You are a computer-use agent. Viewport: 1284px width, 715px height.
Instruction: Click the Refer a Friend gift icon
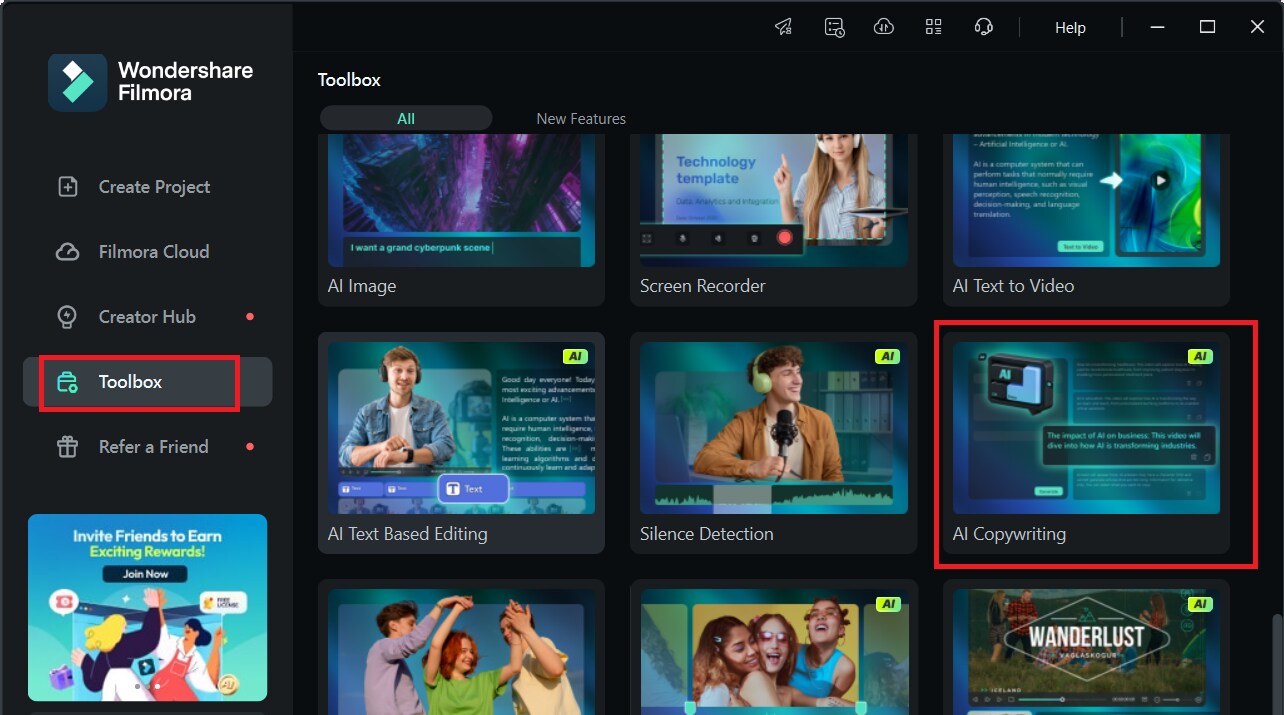click(67, 447)
